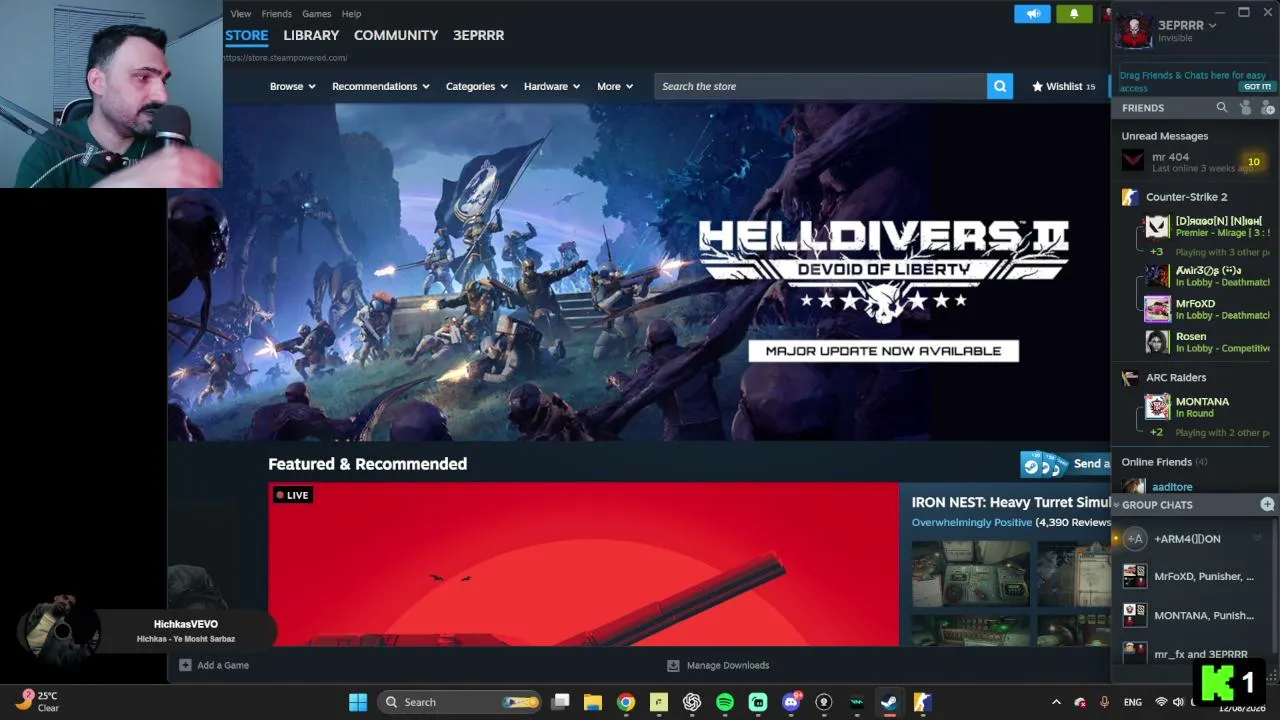1280x720 pixels.
Task: Open aaditore under Online Friends
Action: 1172,487
